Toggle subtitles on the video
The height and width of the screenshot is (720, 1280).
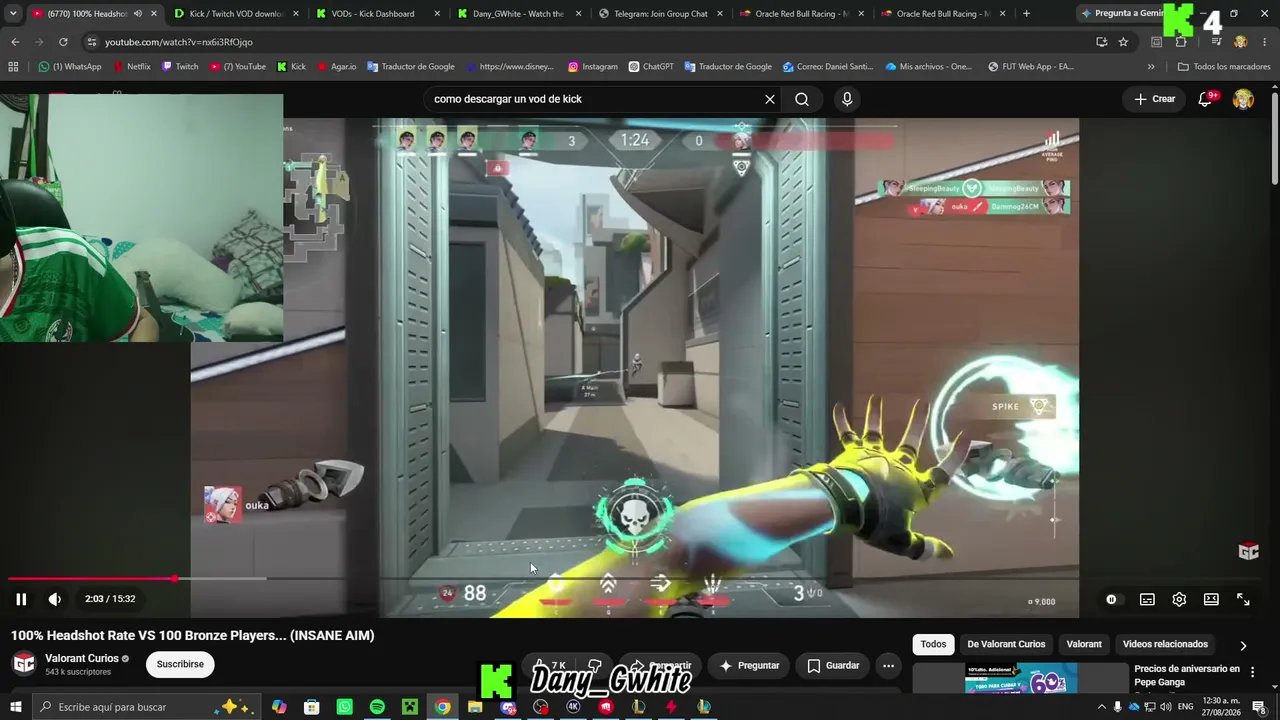point(1147,599)
